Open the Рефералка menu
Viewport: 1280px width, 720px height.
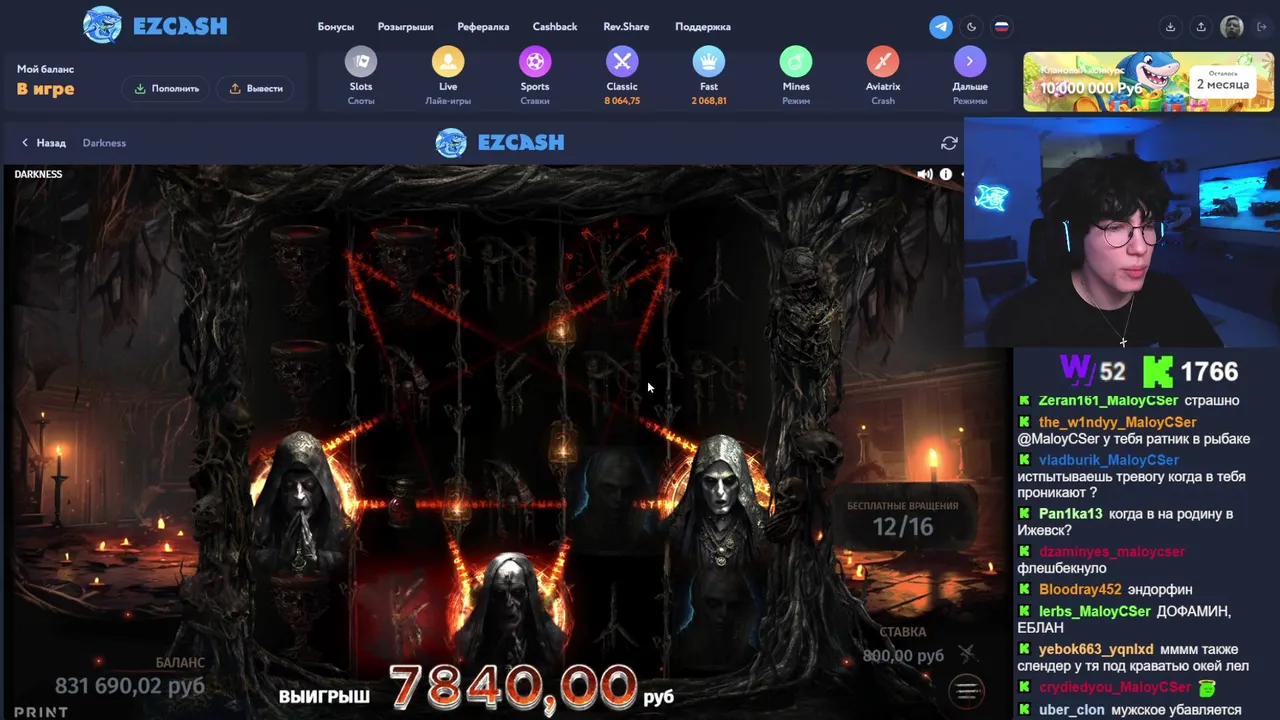(483, 27)
